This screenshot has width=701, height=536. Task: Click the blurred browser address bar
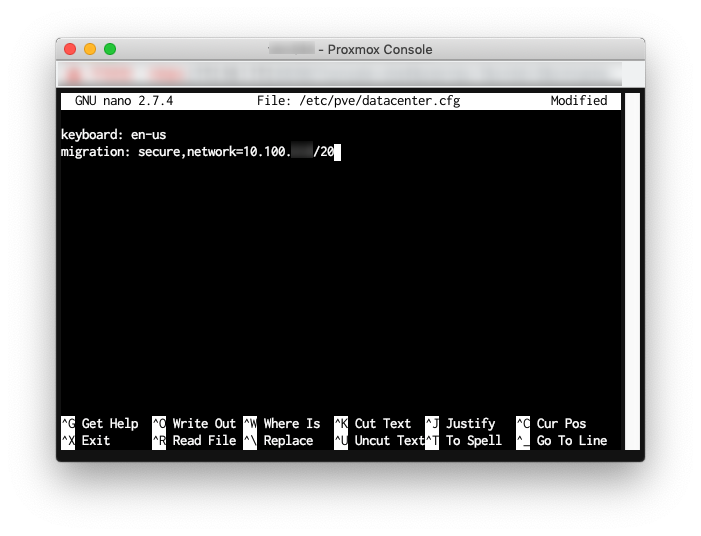[x=340, y=74]
